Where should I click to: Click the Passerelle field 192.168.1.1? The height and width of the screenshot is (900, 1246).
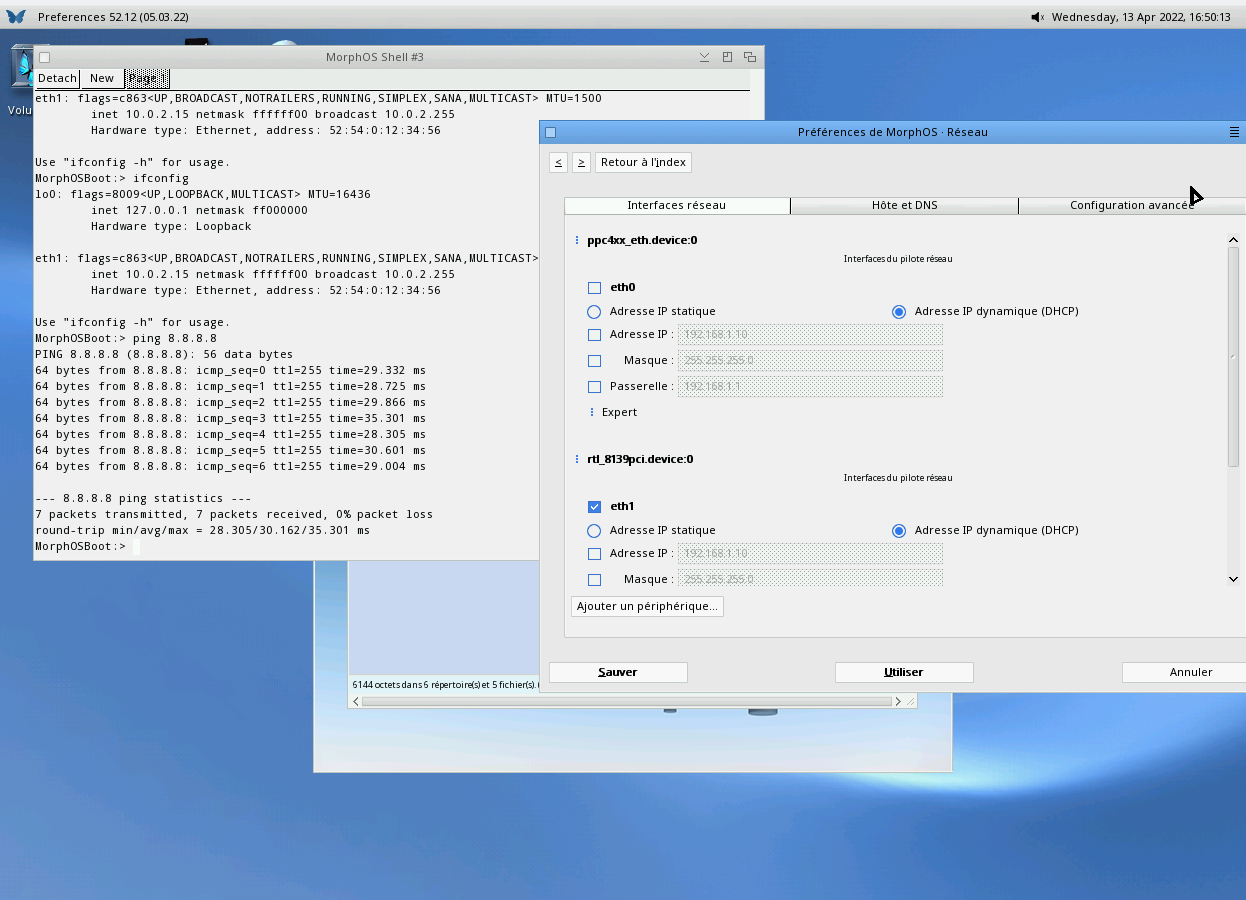tap(810, 387)
